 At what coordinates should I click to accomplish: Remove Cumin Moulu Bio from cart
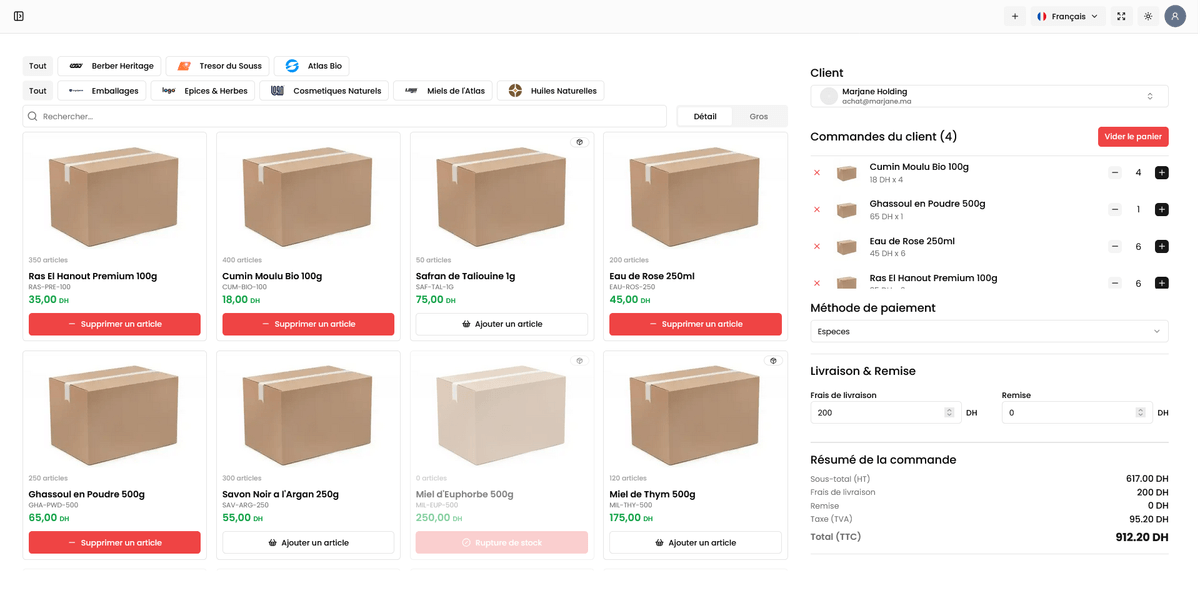tap(817, 173)
